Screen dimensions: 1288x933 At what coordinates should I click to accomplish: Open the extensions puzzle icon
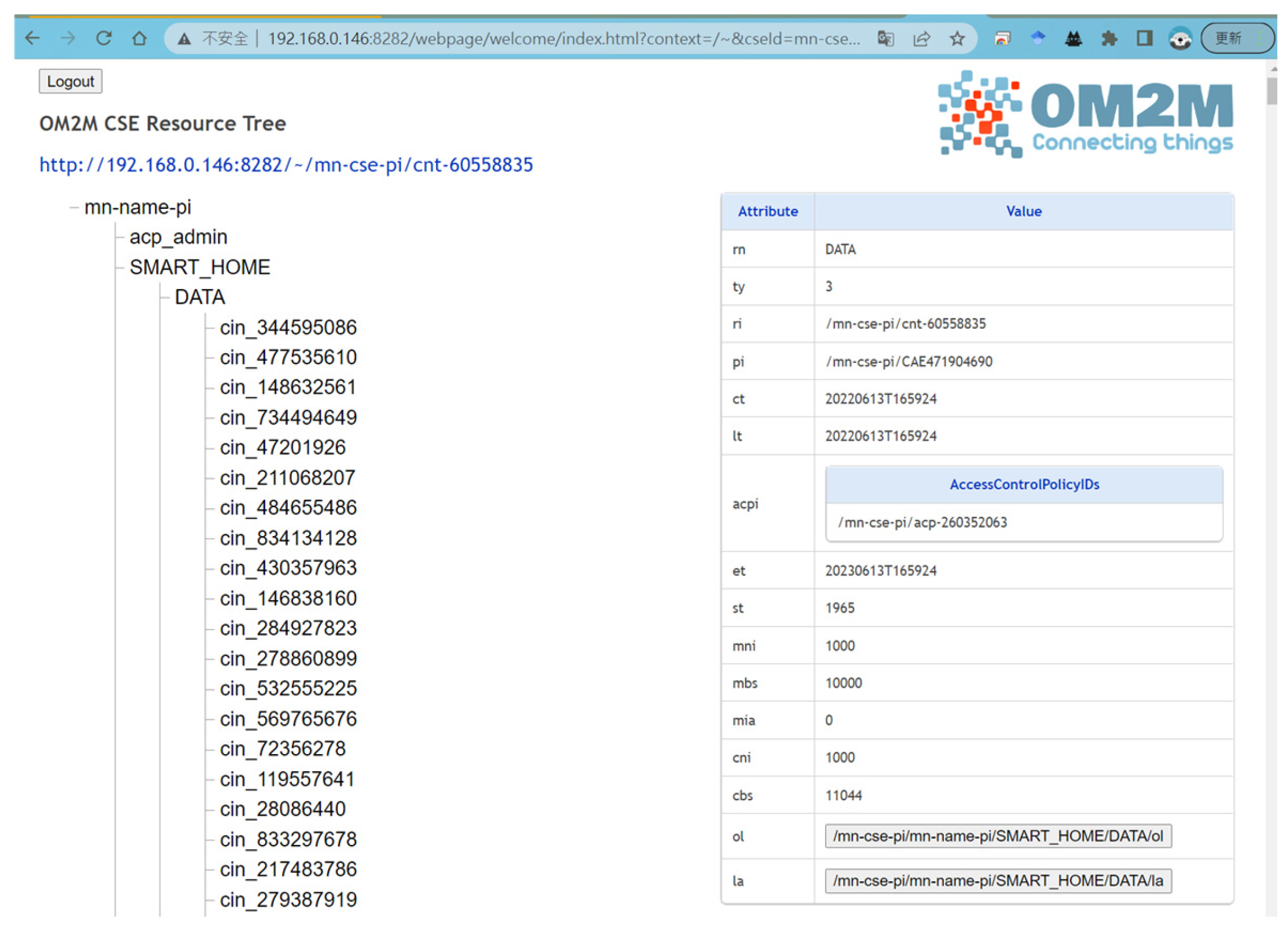[1109, 39]
